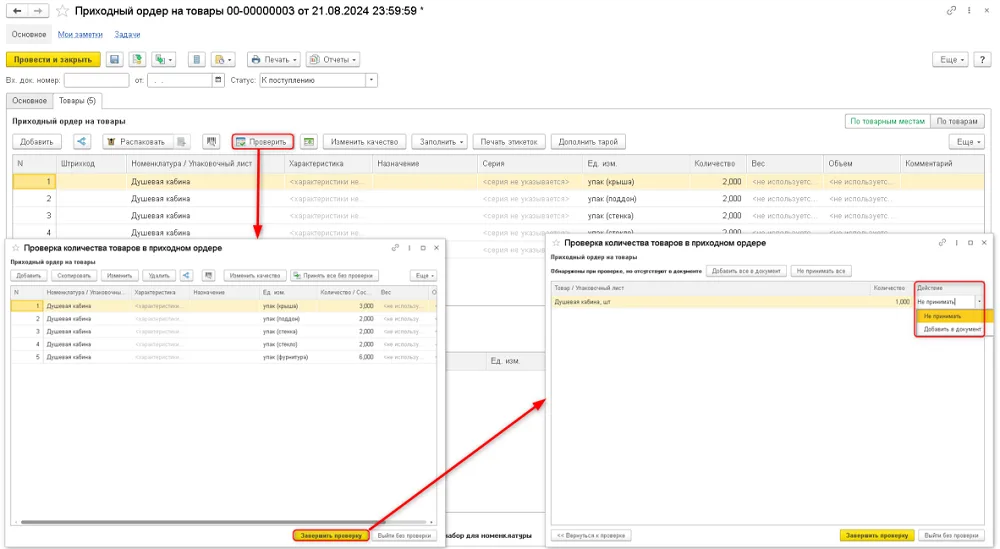The width and height of the screenshot is (1000, 549).
Task: Switch to the Товары (5) tab
Action: (77, 101)
